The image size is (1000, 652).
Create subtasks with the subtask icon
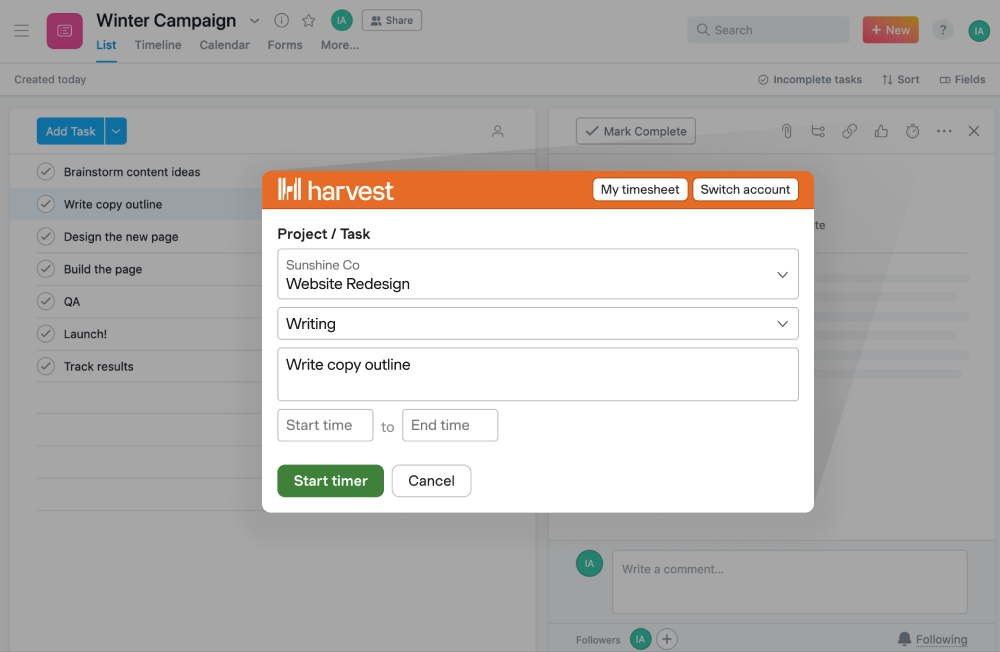(818, 131)
